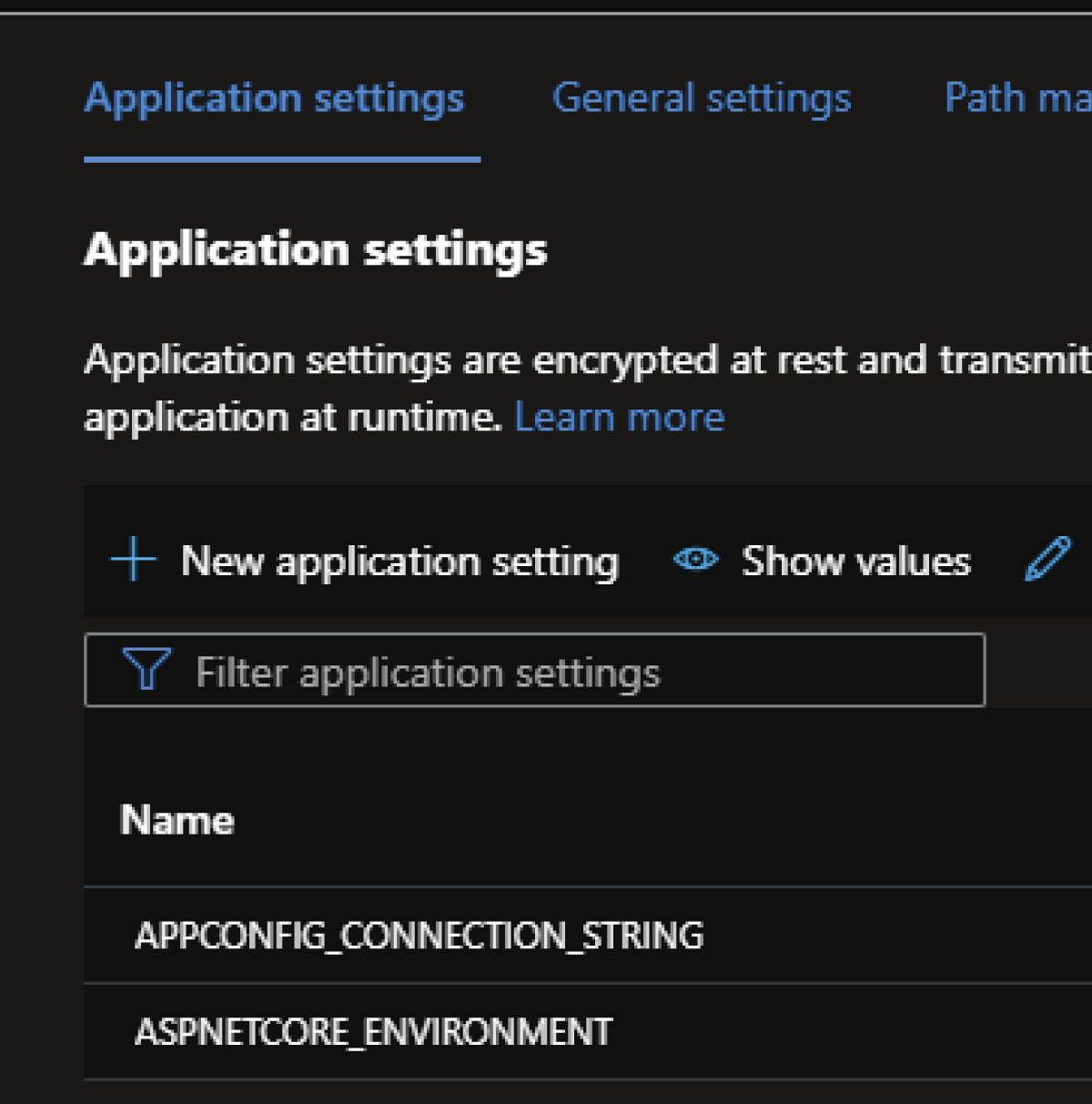
Task: Click the eye icon to reveal values
Action: 696,559
